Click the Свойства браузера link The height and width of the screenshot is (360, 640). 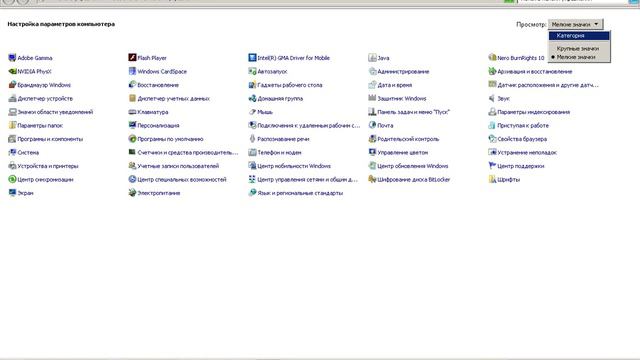pyautogui.click(x=522, y=139)
